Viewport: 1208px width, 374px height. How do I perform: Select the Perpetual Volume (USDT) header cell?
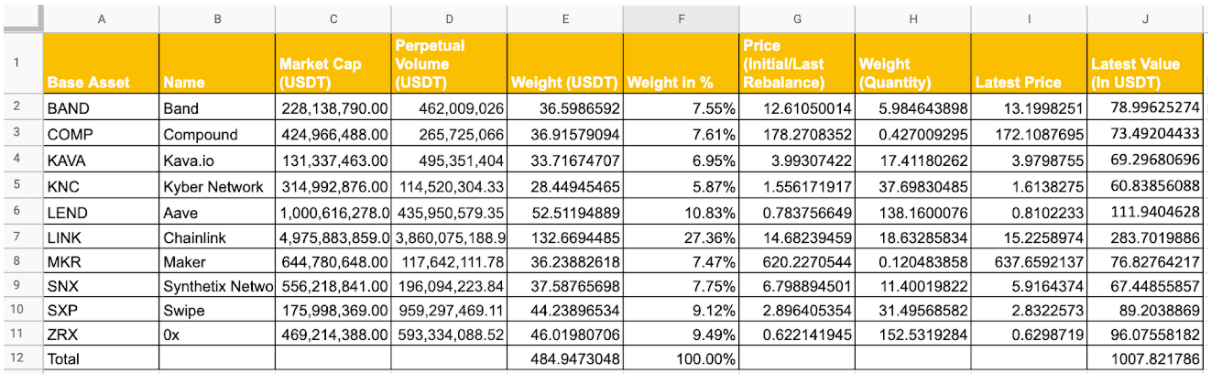click(x=449, y=64)
